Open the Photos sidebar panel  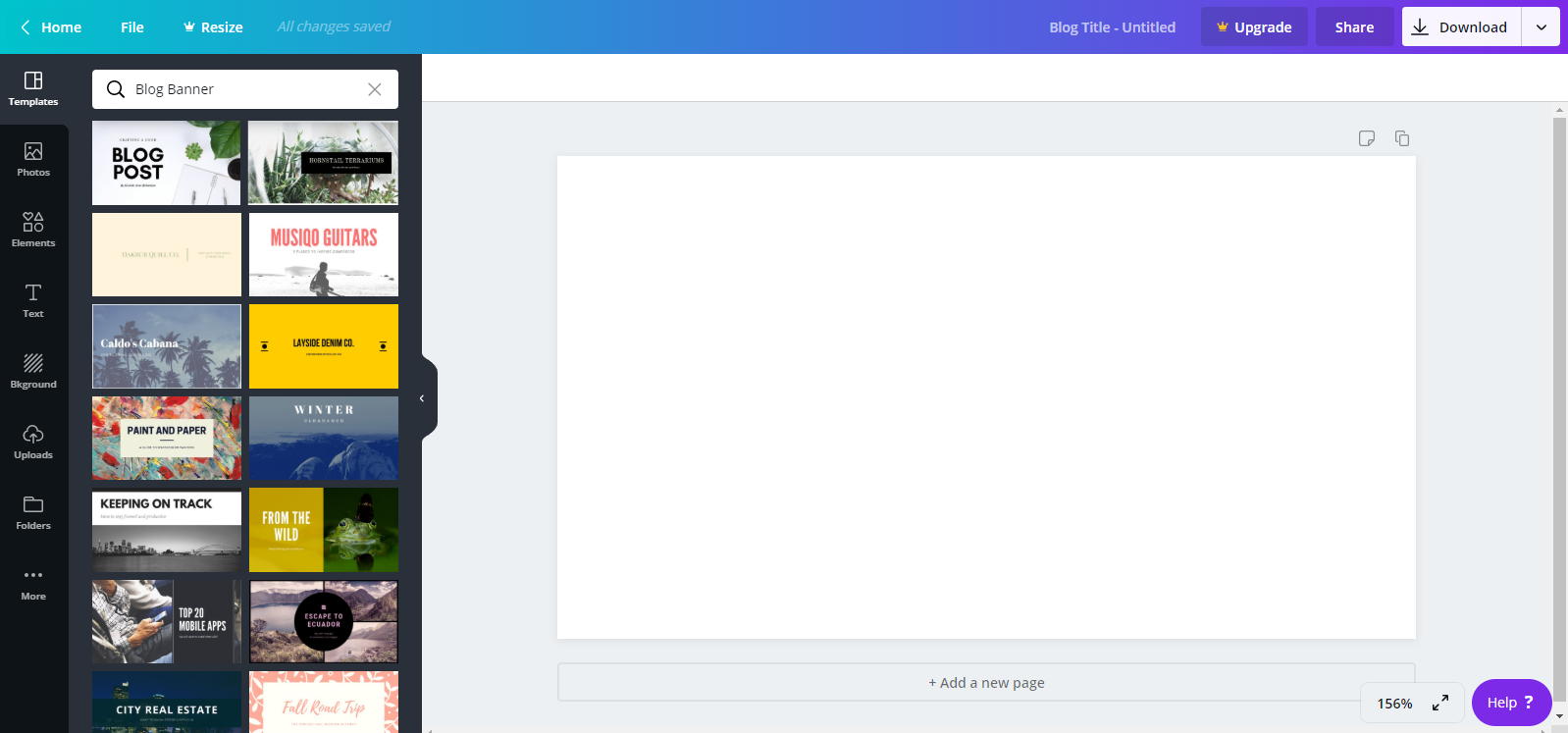click(x=33, y=160)
